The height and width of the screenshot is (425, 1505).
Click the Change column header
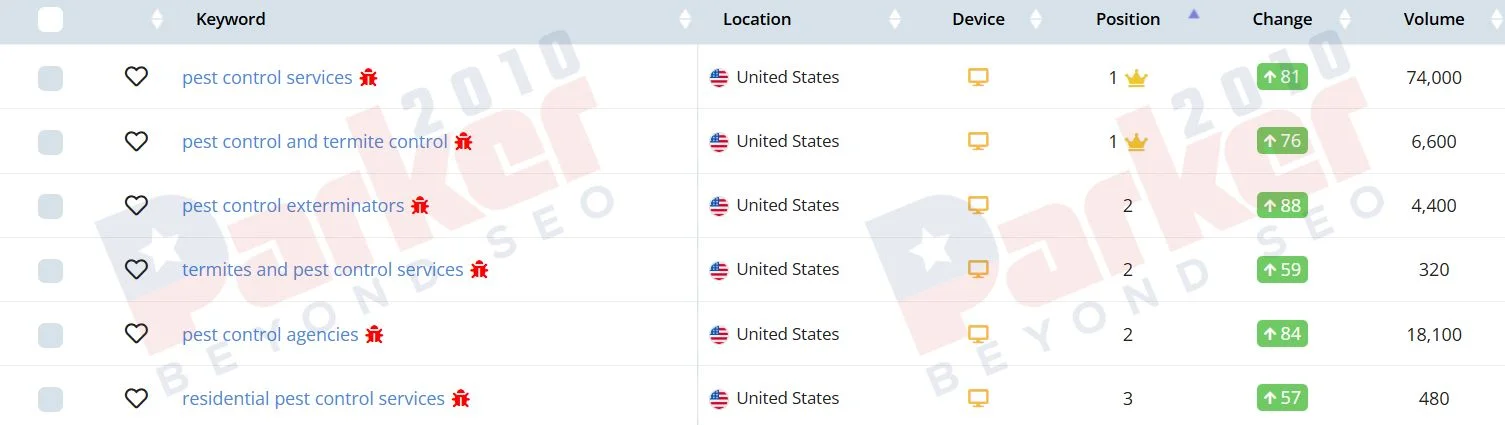(1282, 19)
